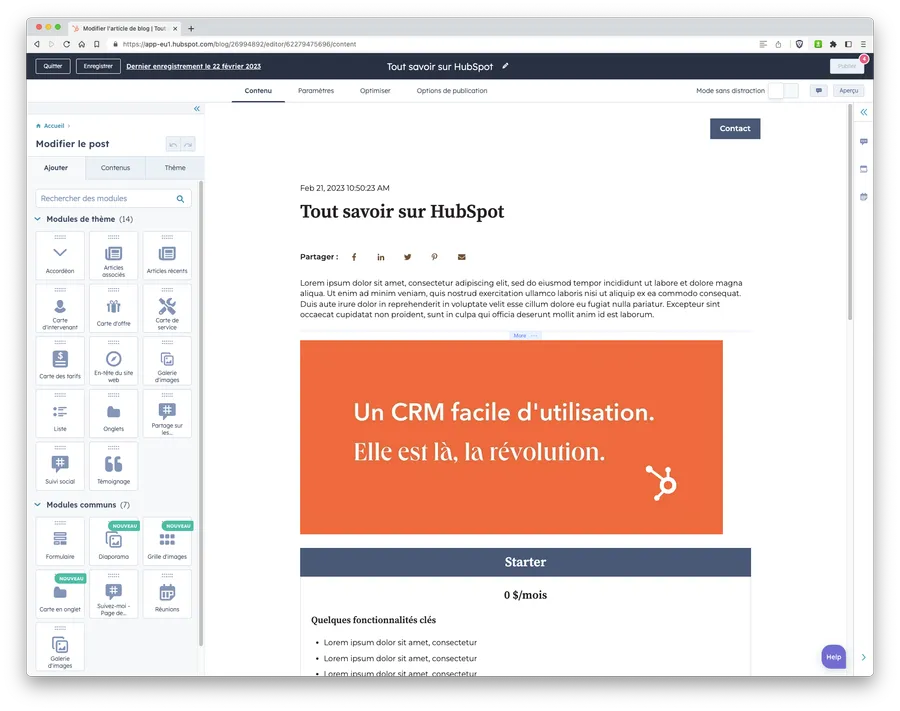
Task: Open a new browser tab
Action: click(x=191, y=28)
